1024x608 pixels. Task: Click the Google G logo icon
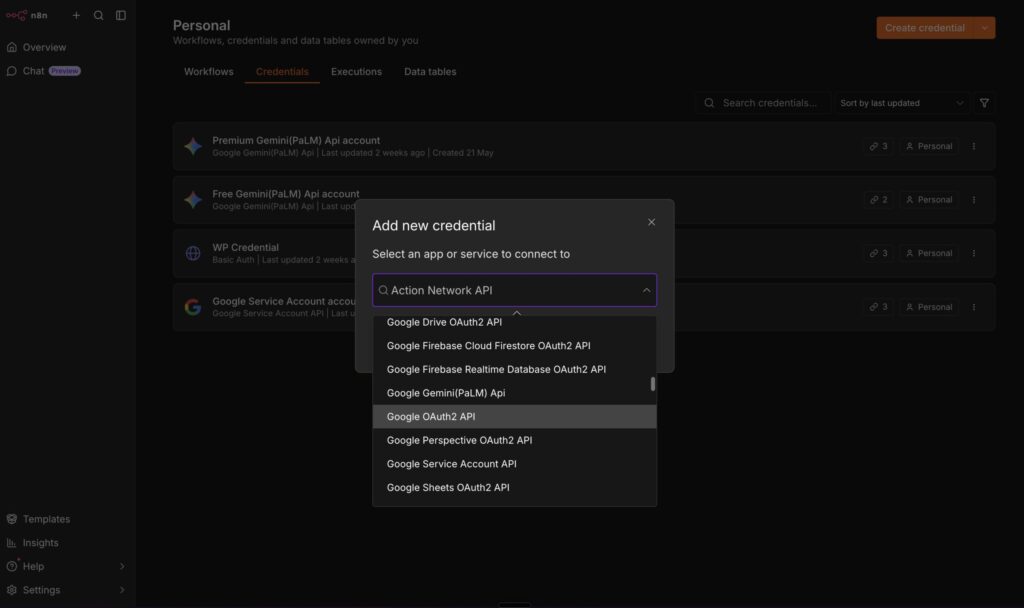pos(193,307)
